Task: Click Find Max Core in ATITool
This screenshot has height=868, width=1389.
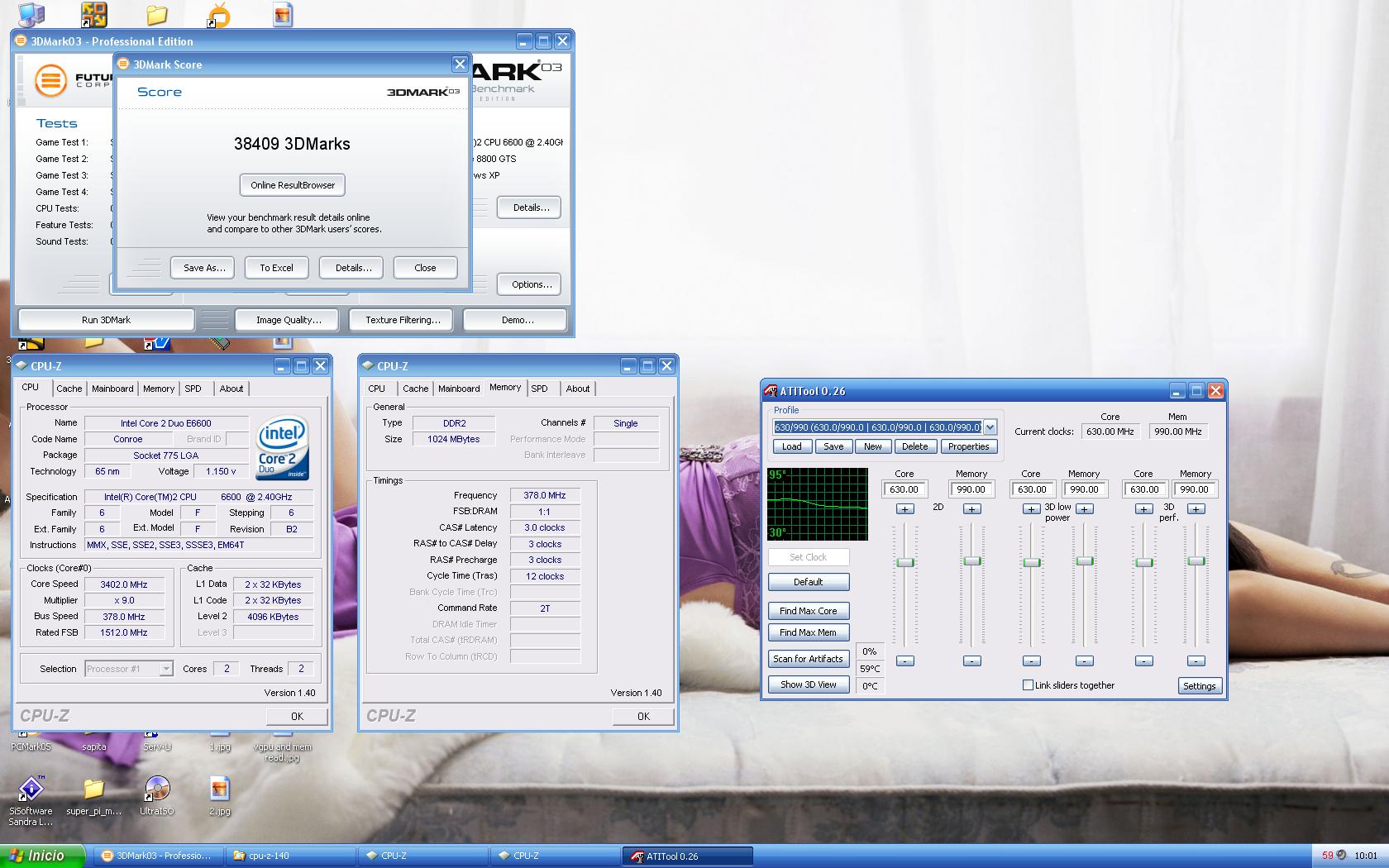Action: click(x=809, y=611)
